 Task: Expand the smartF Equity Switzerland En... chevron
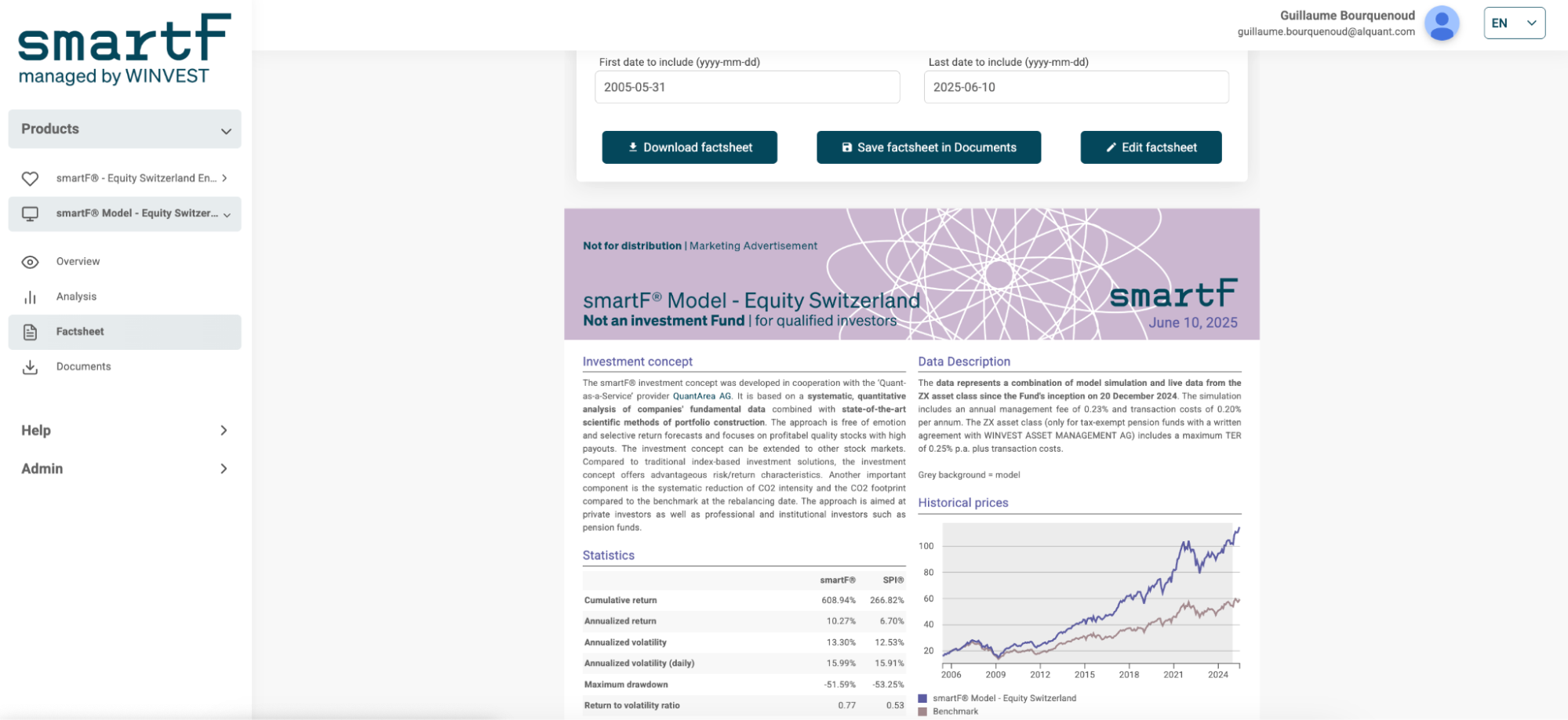[x=224, y=179]
